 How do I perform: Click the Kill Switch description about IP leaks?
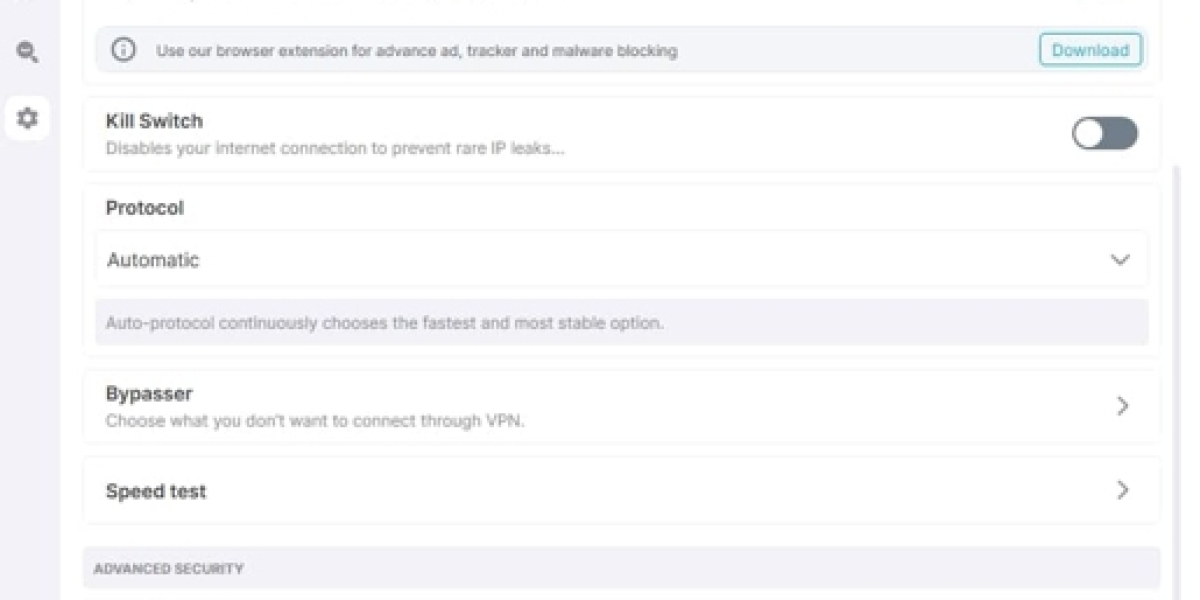click(x=335, y=149)
